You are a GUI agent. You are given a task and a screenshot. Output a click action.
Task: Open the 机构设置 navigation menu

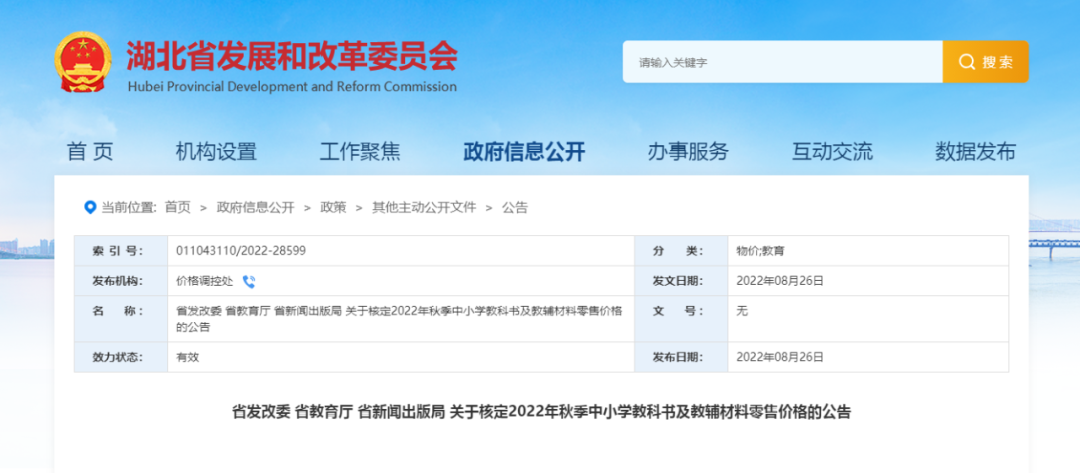tap(216, 152)
